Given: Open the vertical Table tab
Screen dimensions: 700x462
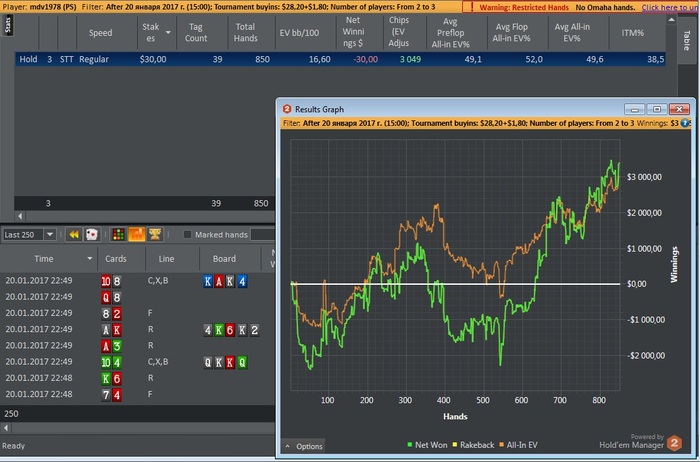Looking at the screenshot, I should (687, 40).
